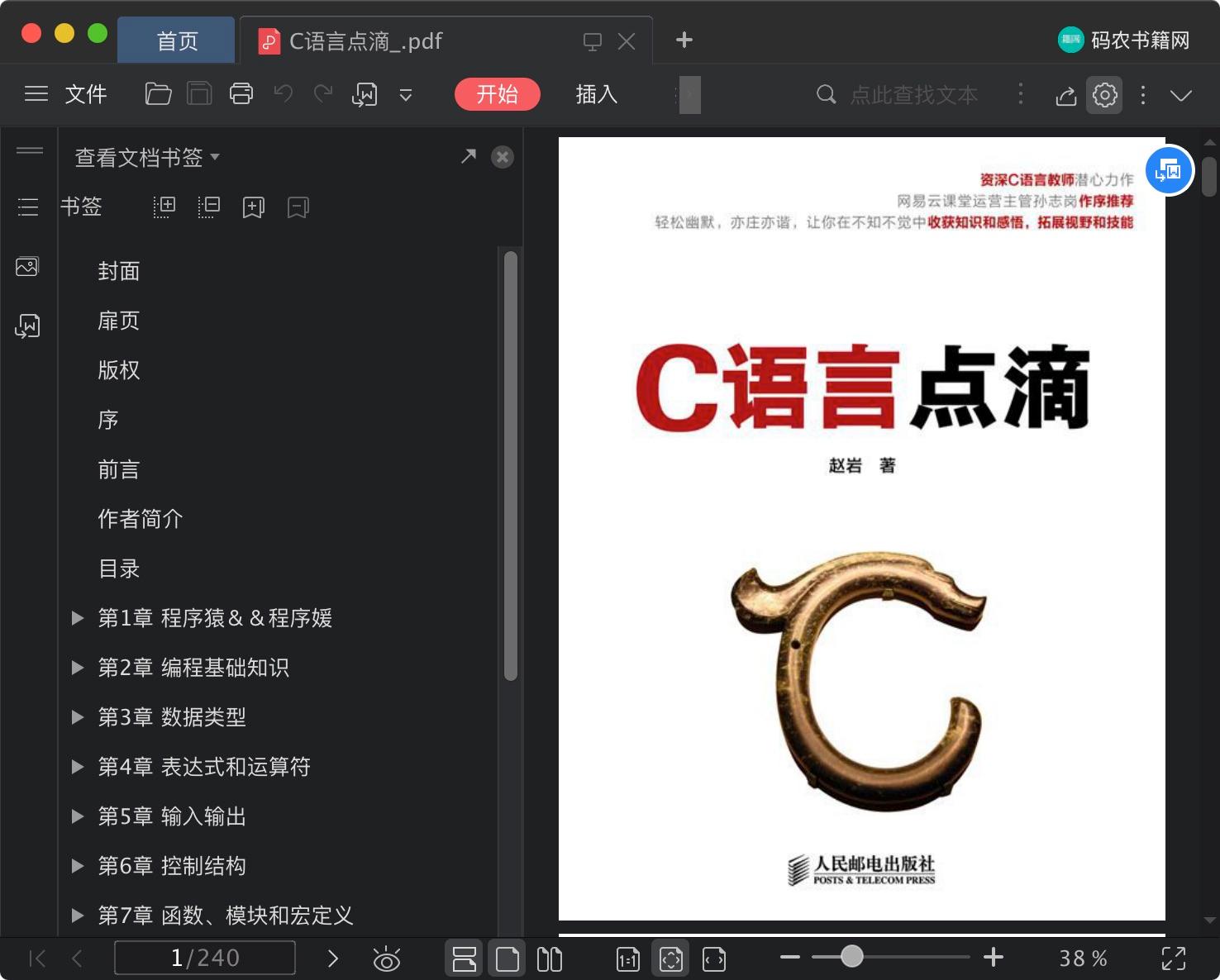Screen dimensions: 1220x980
Task: Toggle fit page zoom mode
Action: pos(671,959)
